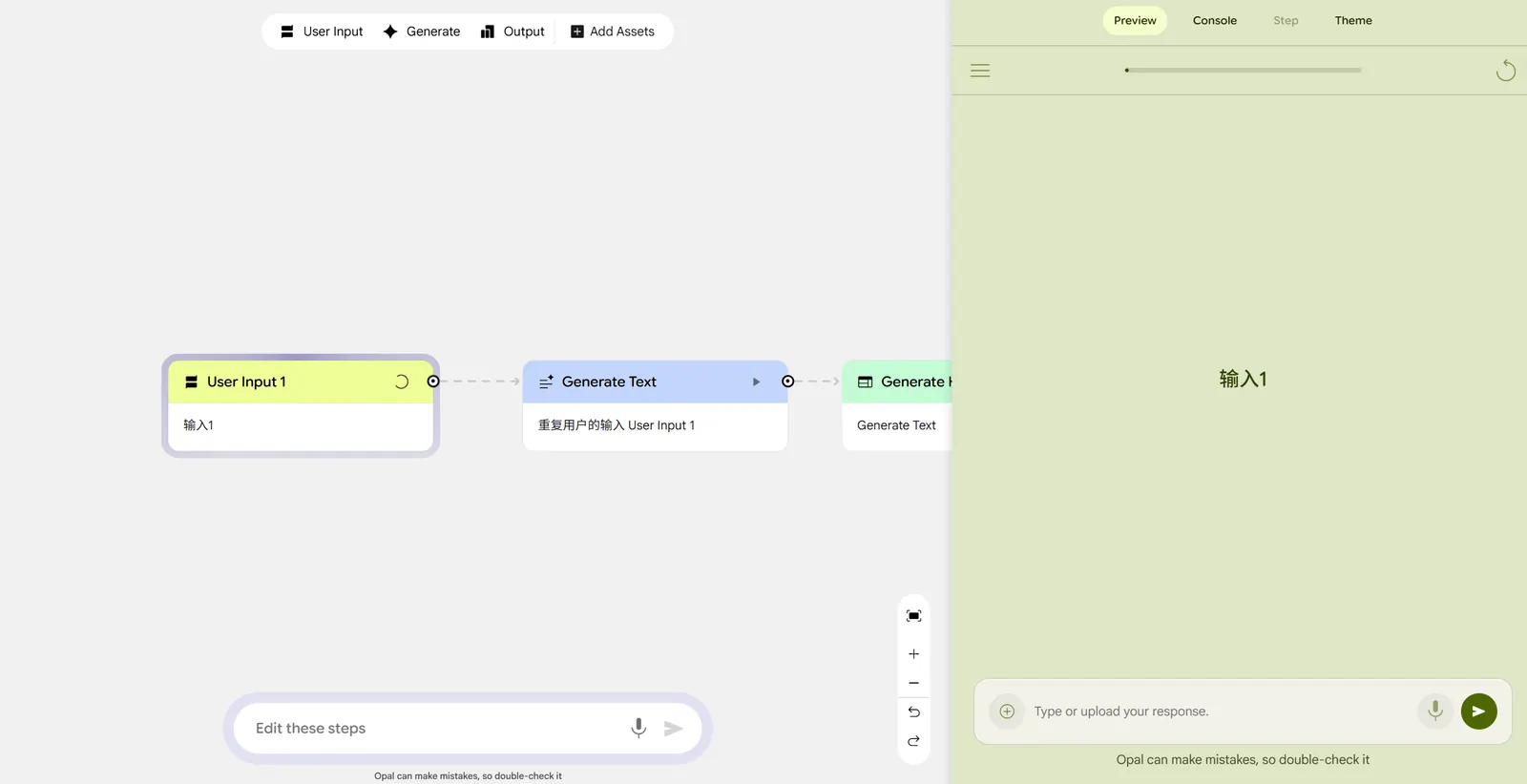Zoom out on the canvas

point(913,683)
